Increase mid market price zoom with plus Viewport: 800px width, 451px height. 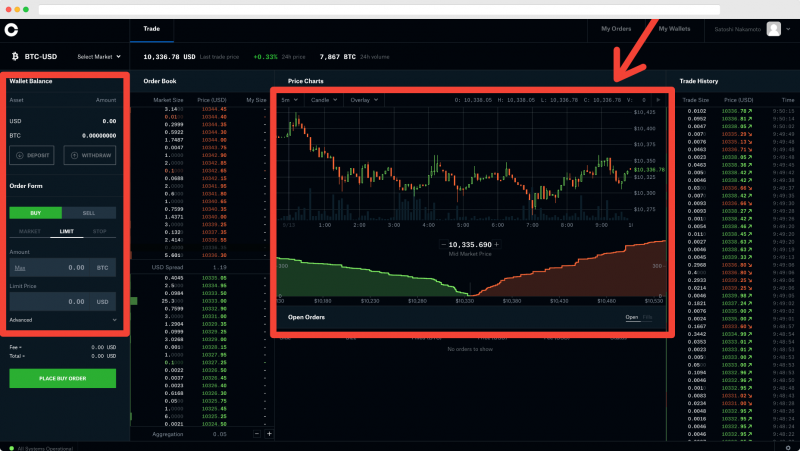point(496,244)
